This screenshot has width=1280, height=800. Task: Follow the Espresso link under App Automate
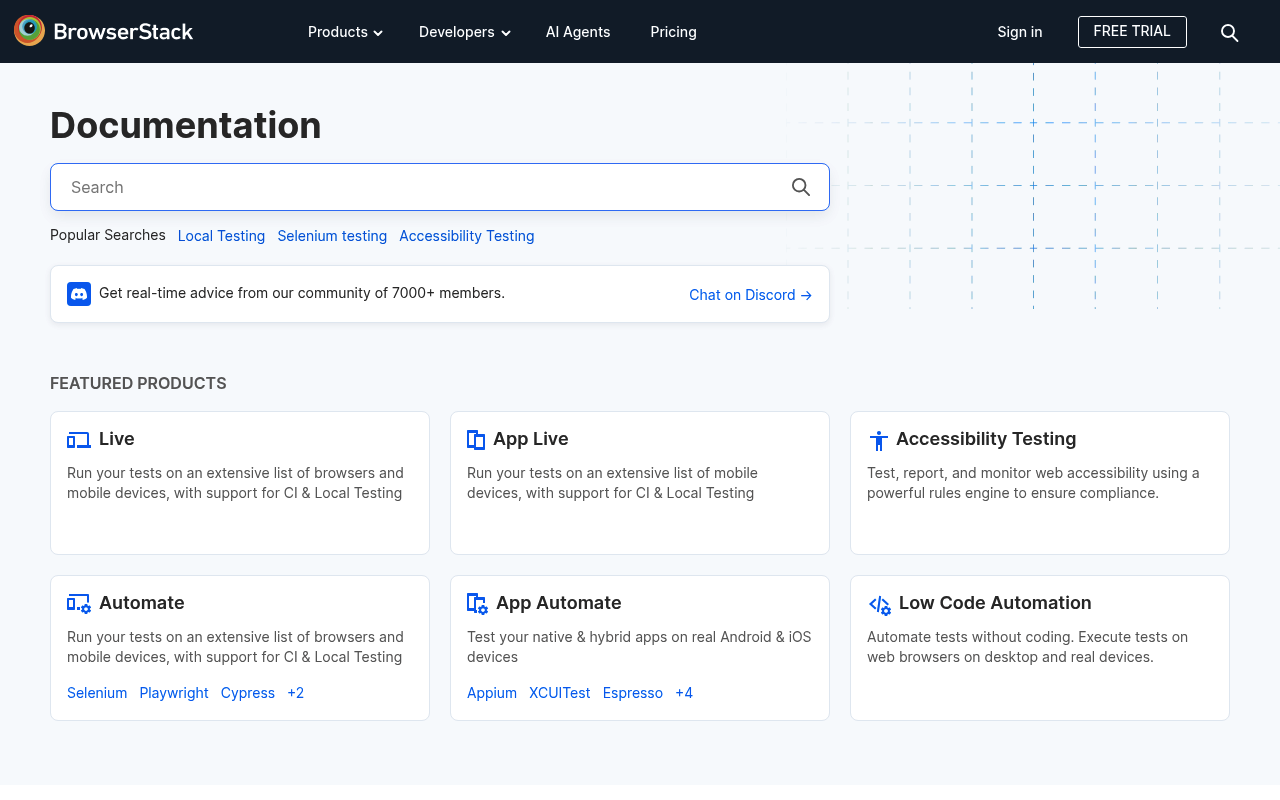coord(633,693)
